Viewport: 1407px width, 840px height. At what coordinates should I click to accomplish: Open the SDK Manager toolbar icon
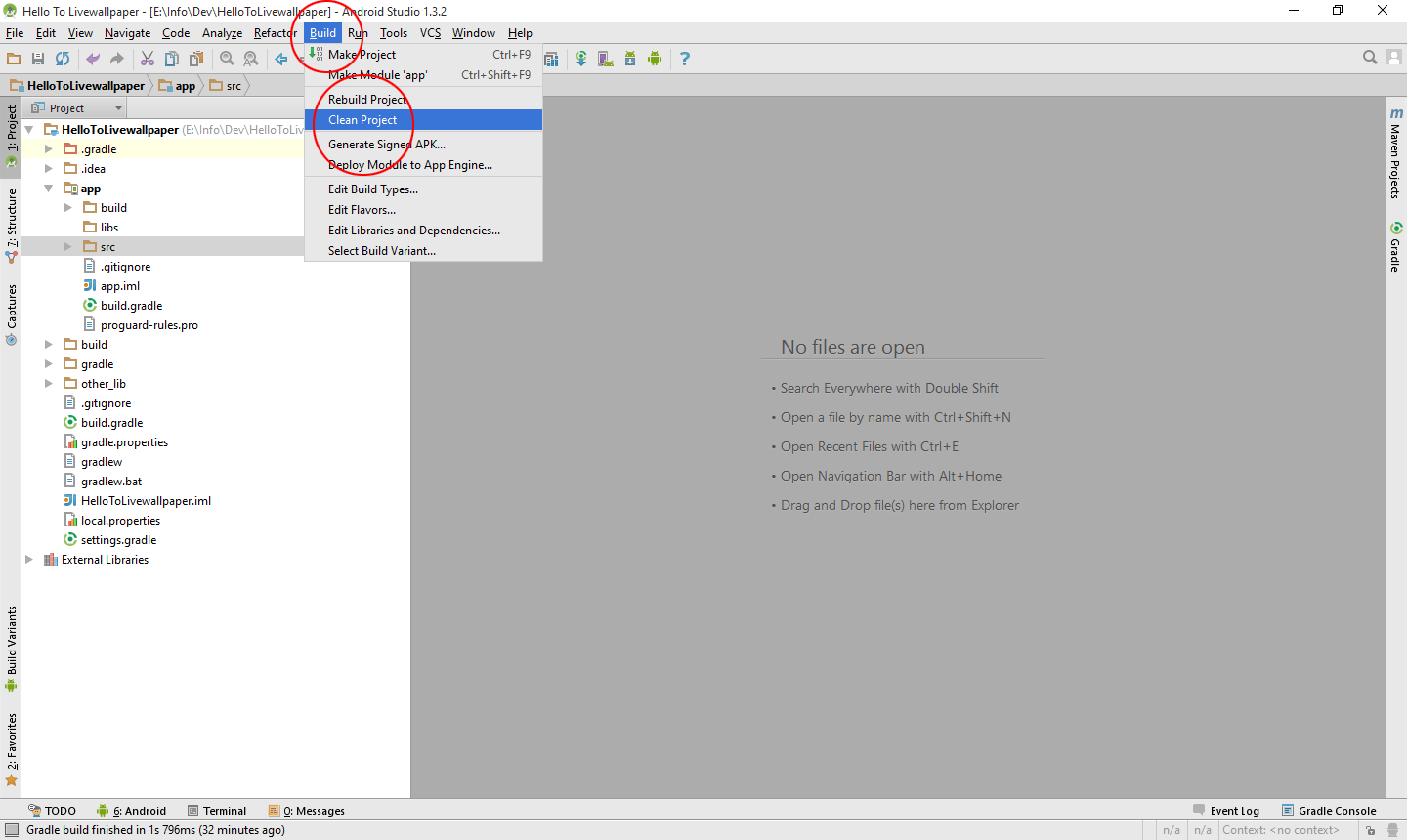pos(630,59)
